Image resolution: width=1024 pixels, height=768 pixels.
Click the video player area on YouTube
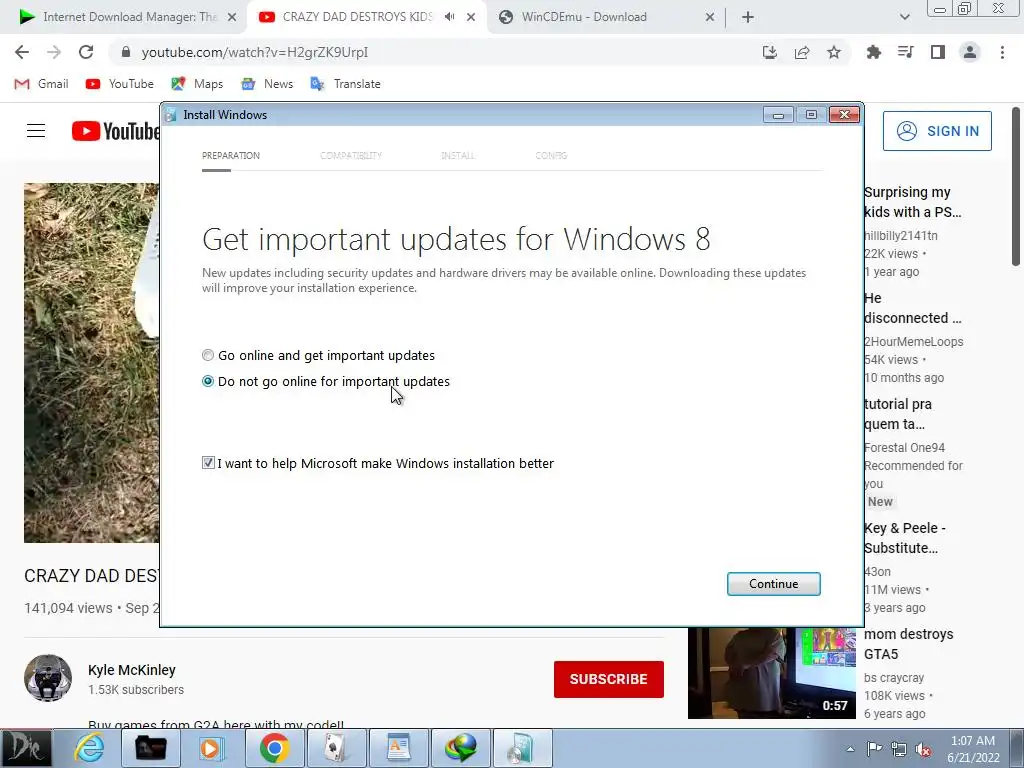[91, 362]
